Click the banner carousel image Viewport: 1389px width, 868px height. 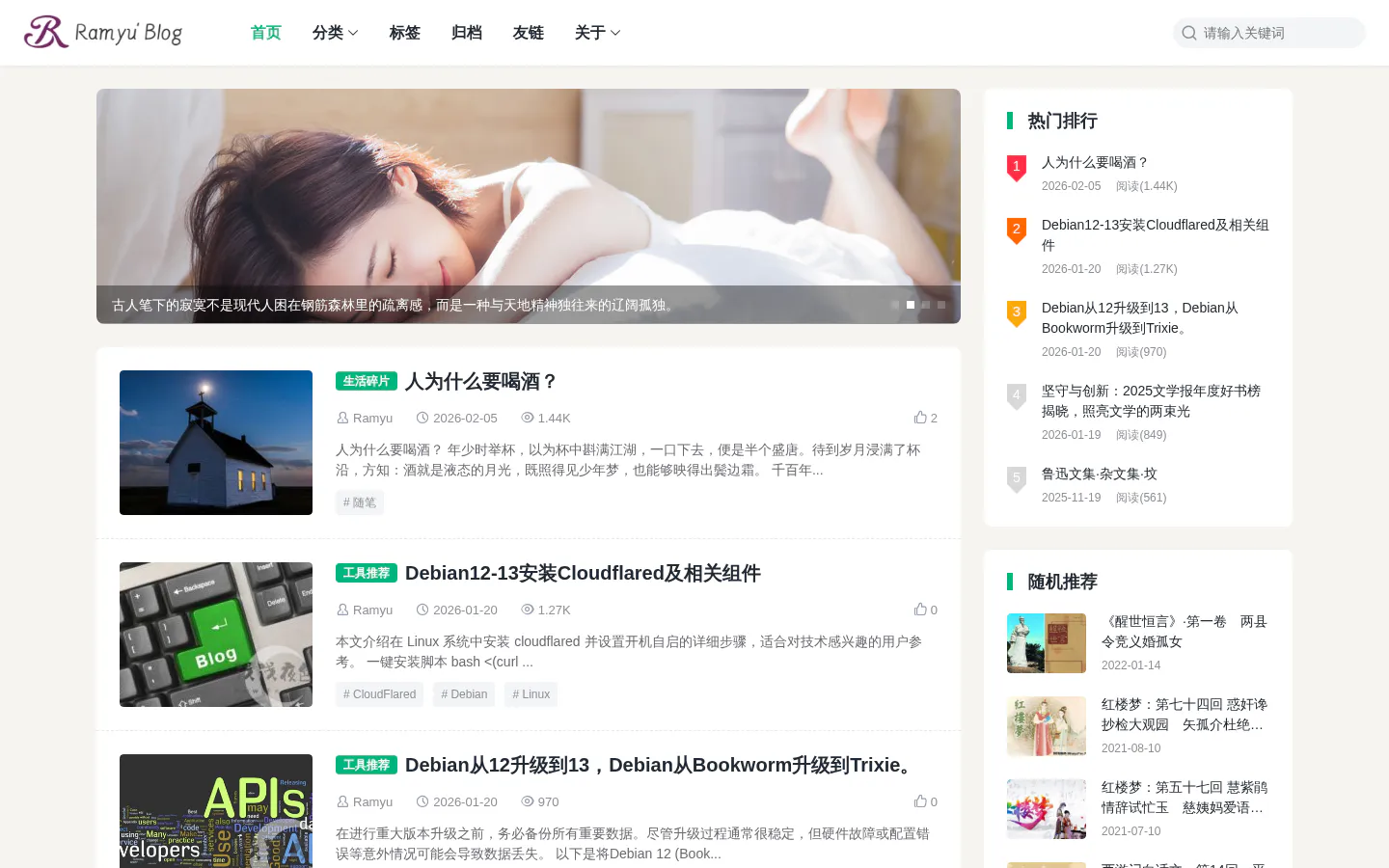pyautogui.click(x=529, y=206)
